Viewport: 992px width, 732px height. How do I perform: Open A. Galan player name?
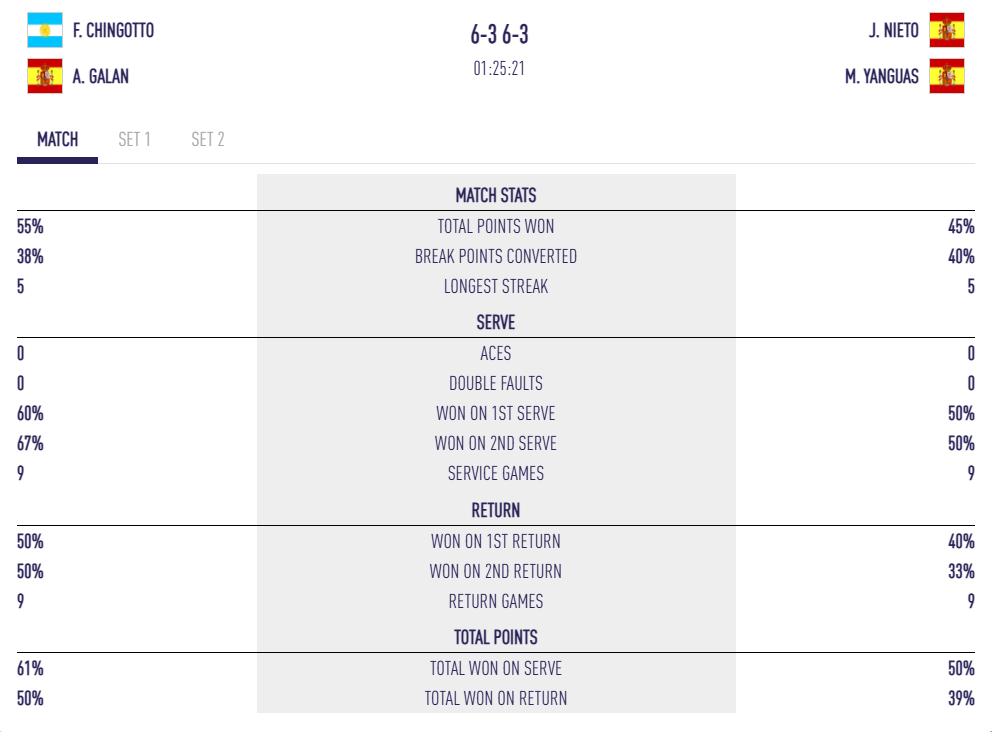point(101,77)
